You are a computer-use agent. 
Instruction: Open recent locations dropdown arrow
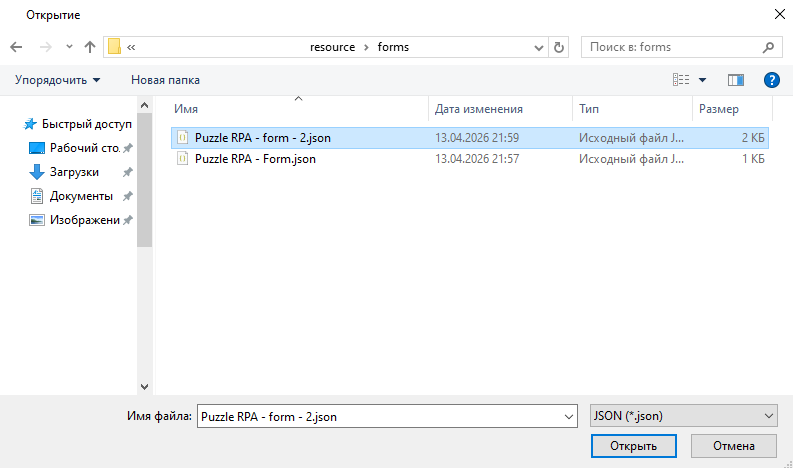pyautogui.click(x=69, y=47)
